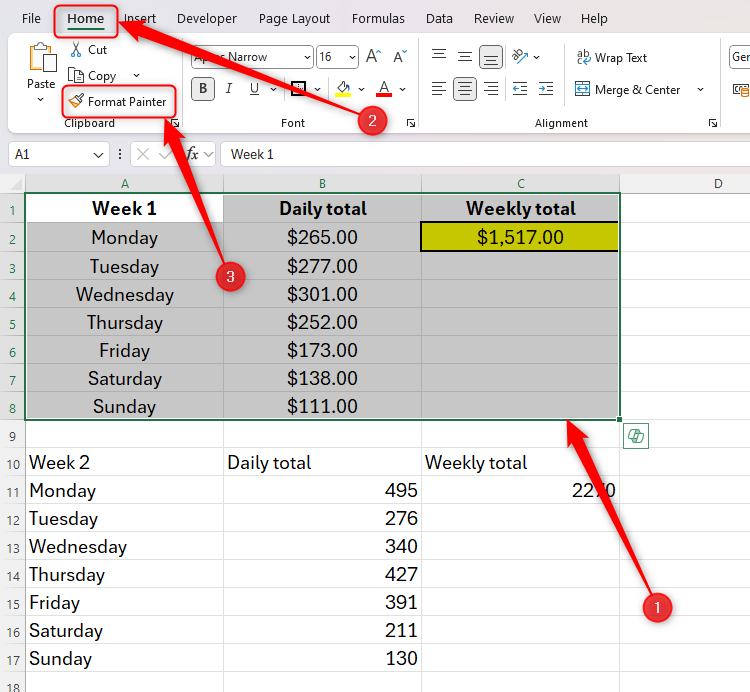Click the Orientation text angle icon

[x=520, y=57]
